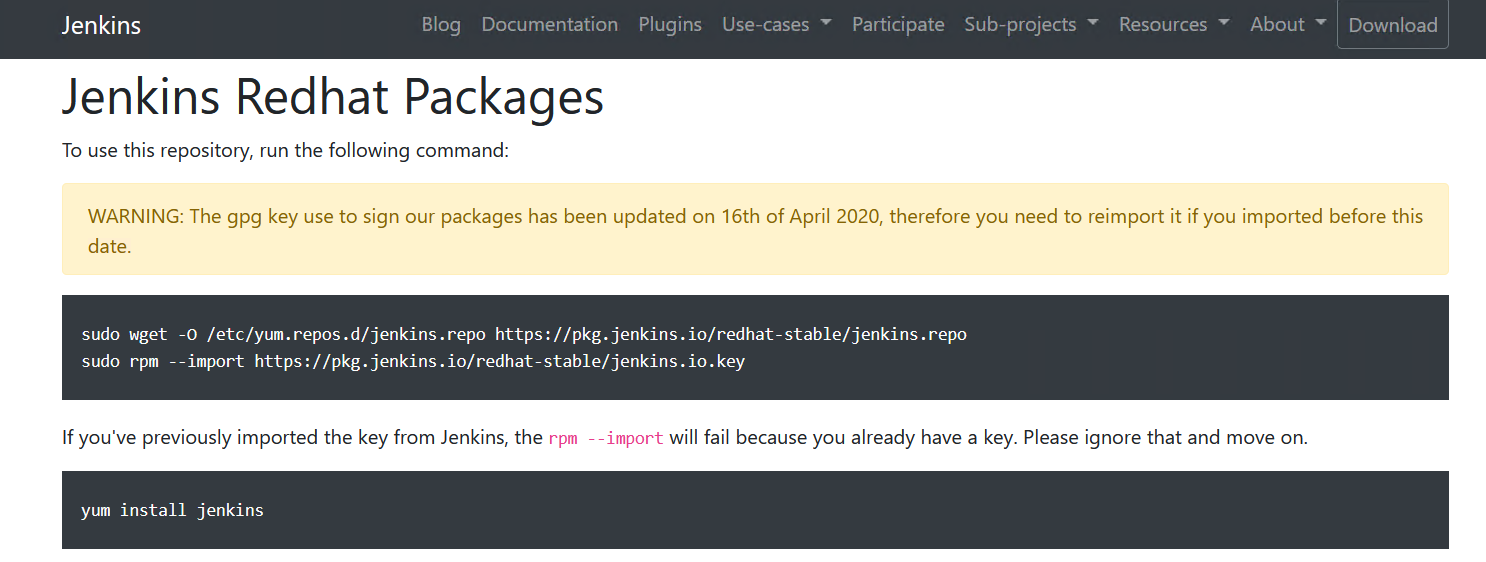Click the gpg key WARNING notice text

click(755, 231)
